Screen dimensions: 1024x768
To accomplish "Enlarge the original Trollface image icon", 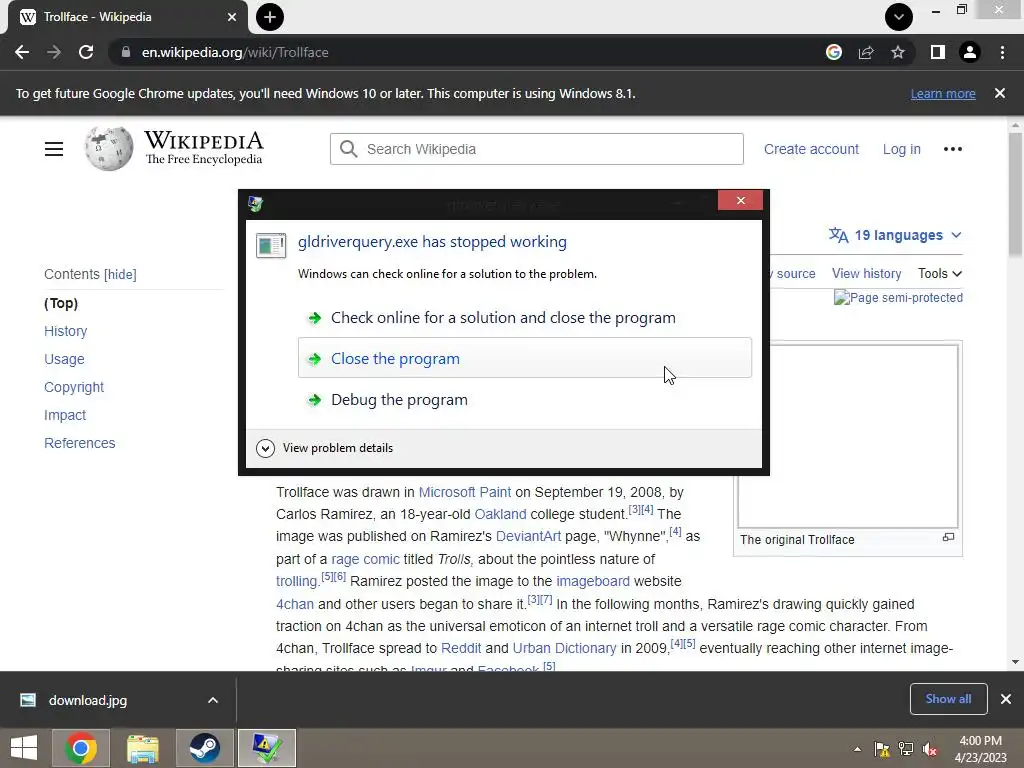I will [x=948, y=537].
